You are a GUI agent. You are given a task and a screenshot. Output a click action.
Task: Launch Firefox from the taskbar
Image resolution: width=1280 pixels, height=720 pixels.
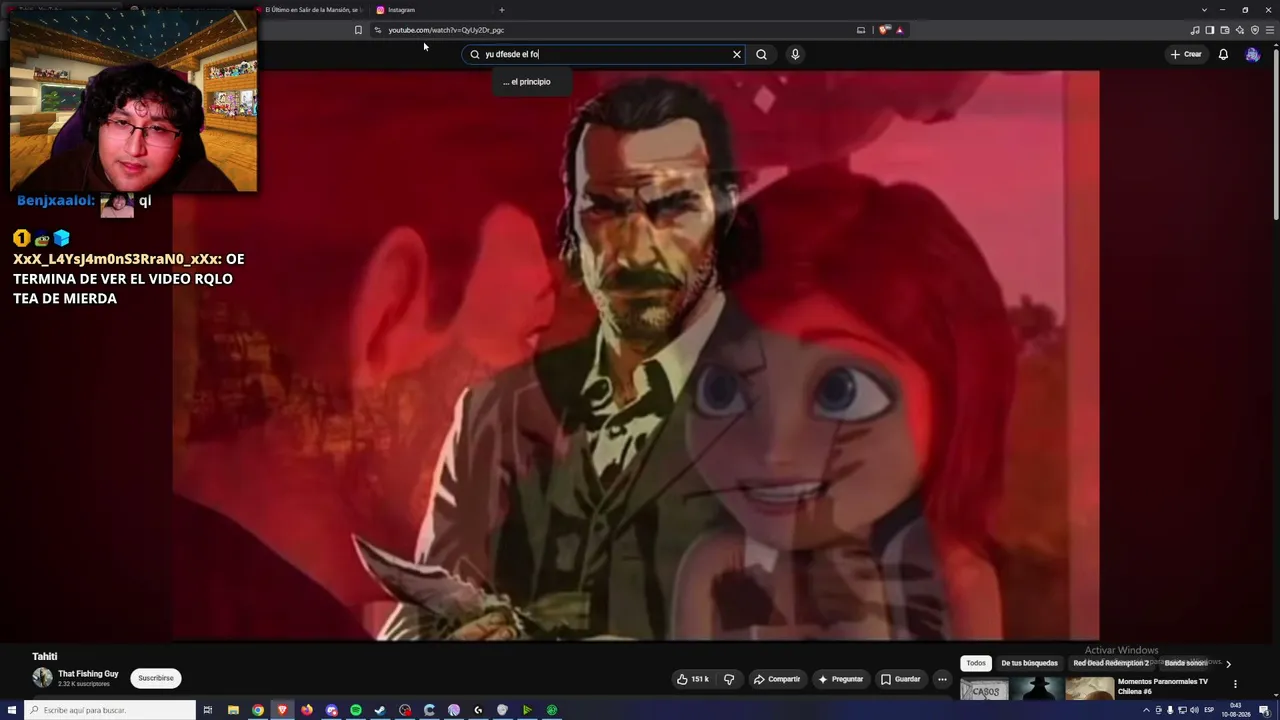[307, 710]
